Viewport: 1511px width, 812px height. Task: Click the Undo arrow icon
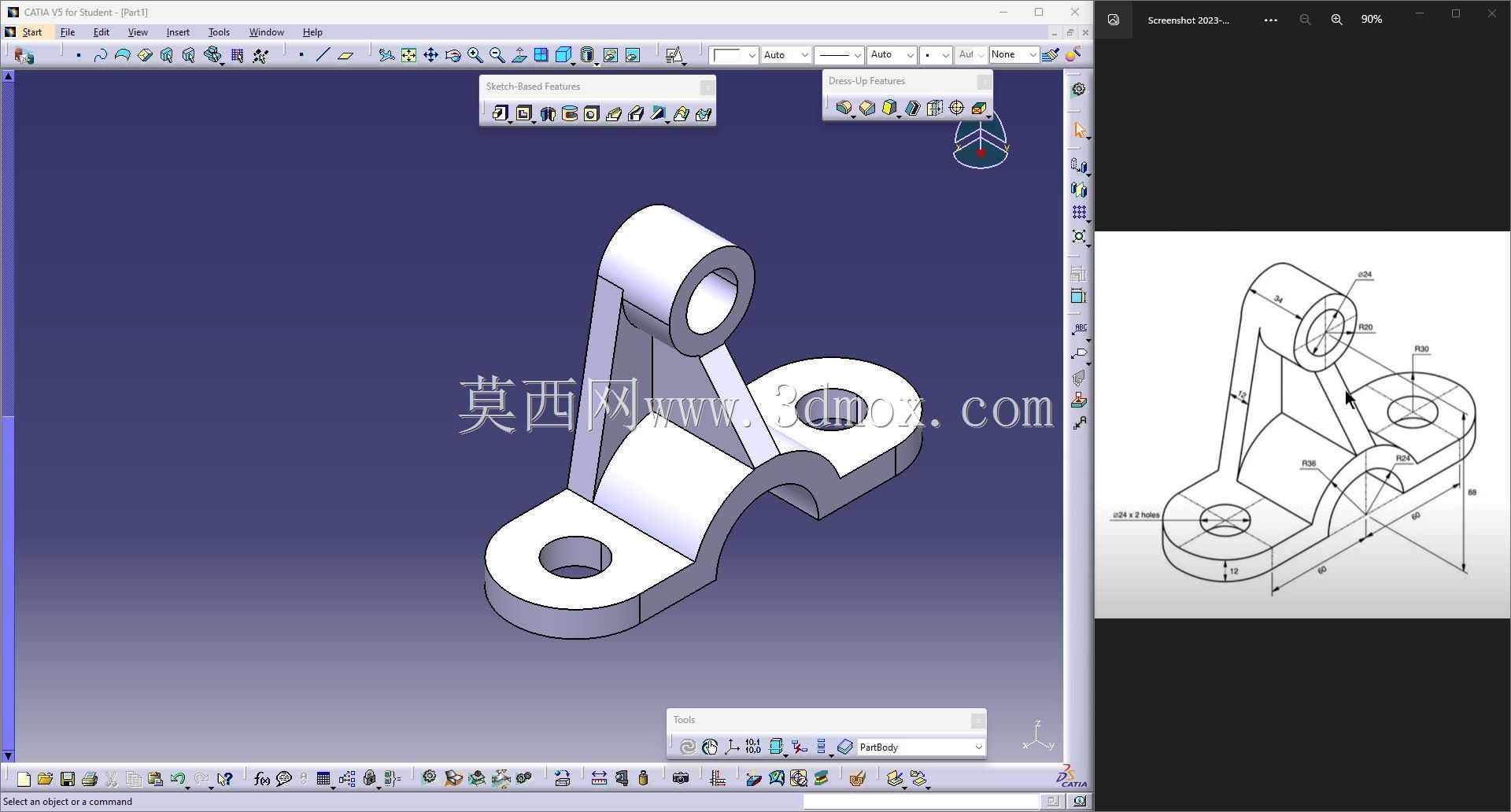(x=178, y=779)
